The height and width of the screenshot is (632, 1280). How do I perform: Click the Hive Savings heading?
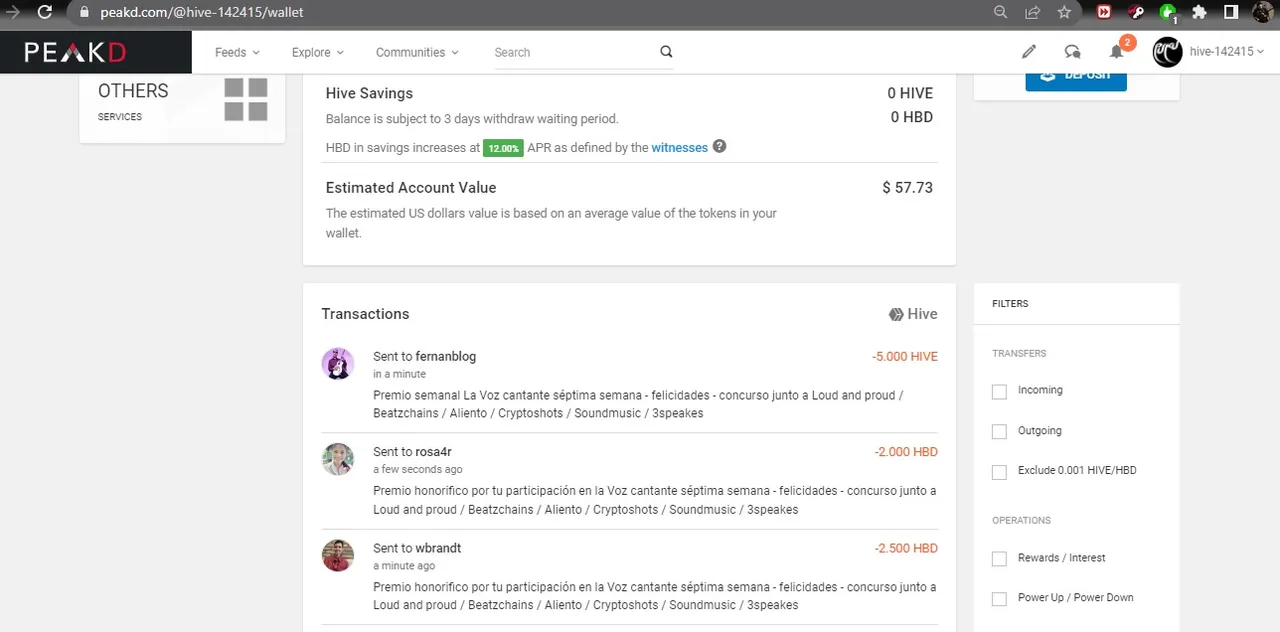[x=369, y=93]
